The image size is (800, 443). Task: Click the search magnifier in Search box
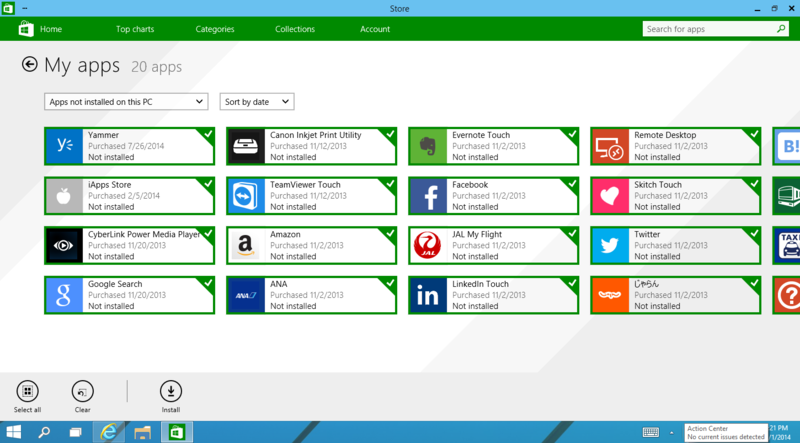point(781,29)
